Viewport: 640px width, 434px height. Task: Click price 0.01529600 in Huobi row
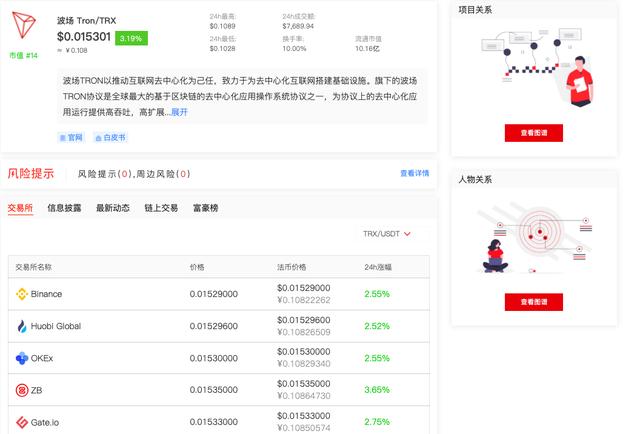point(213,326)
